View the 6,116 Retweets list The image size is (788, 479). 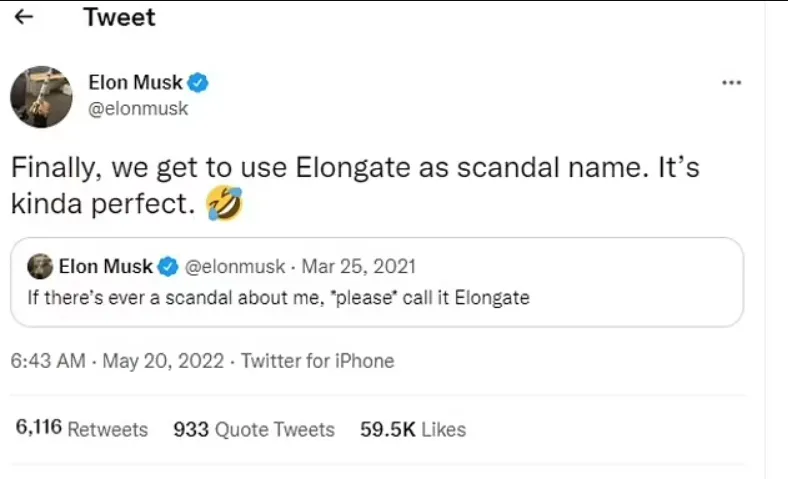82,429
